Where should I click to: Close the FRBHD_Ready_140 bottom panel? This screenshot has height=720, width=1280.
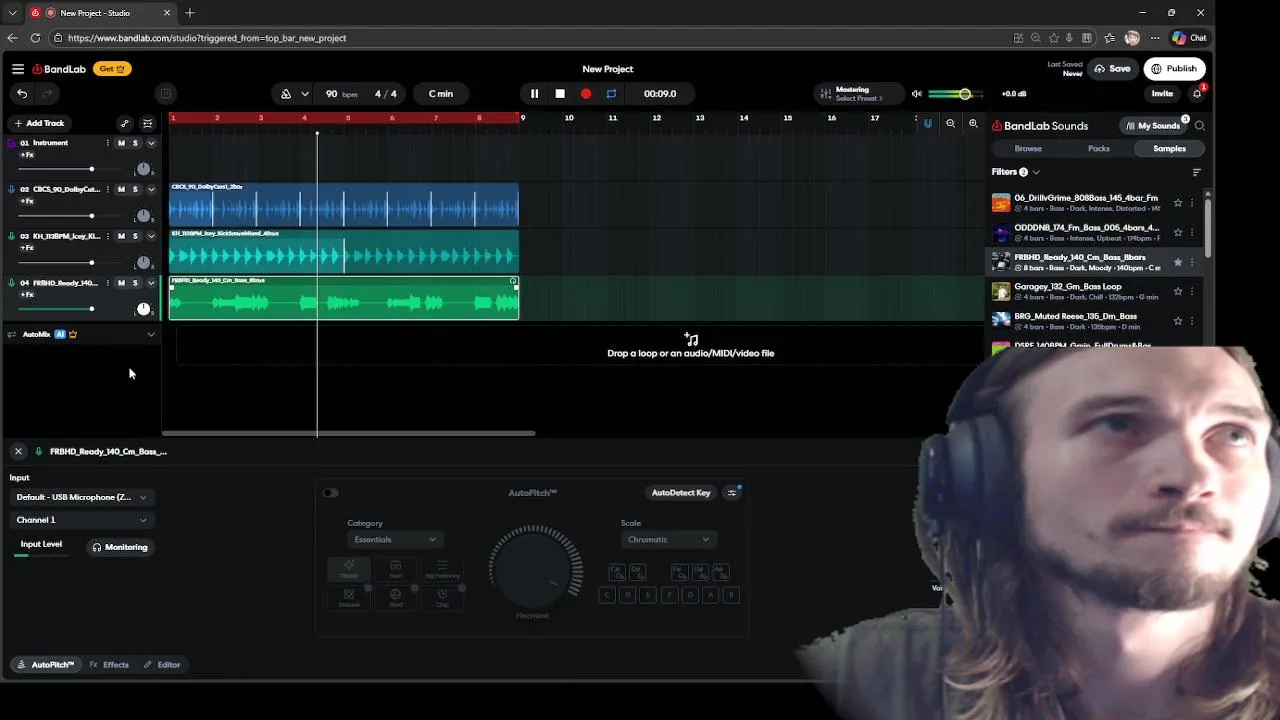[x=18, y=452]
